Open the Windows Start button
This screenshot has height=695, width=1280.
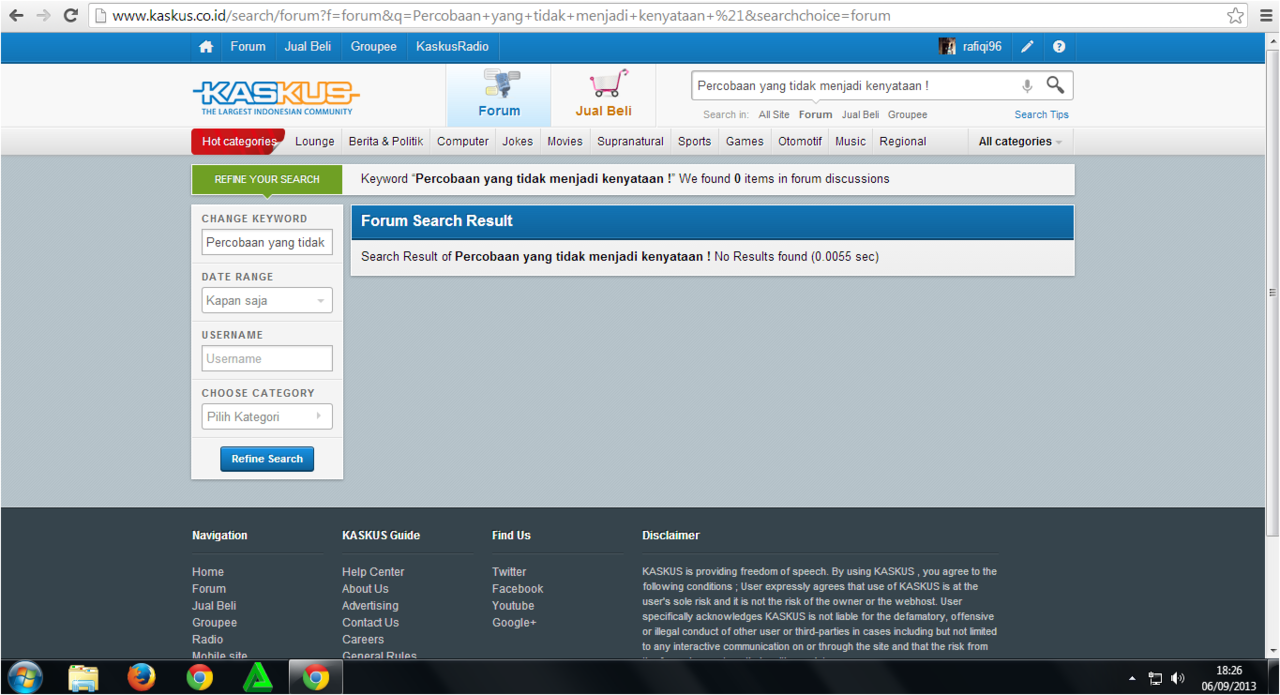click(25, 677)
